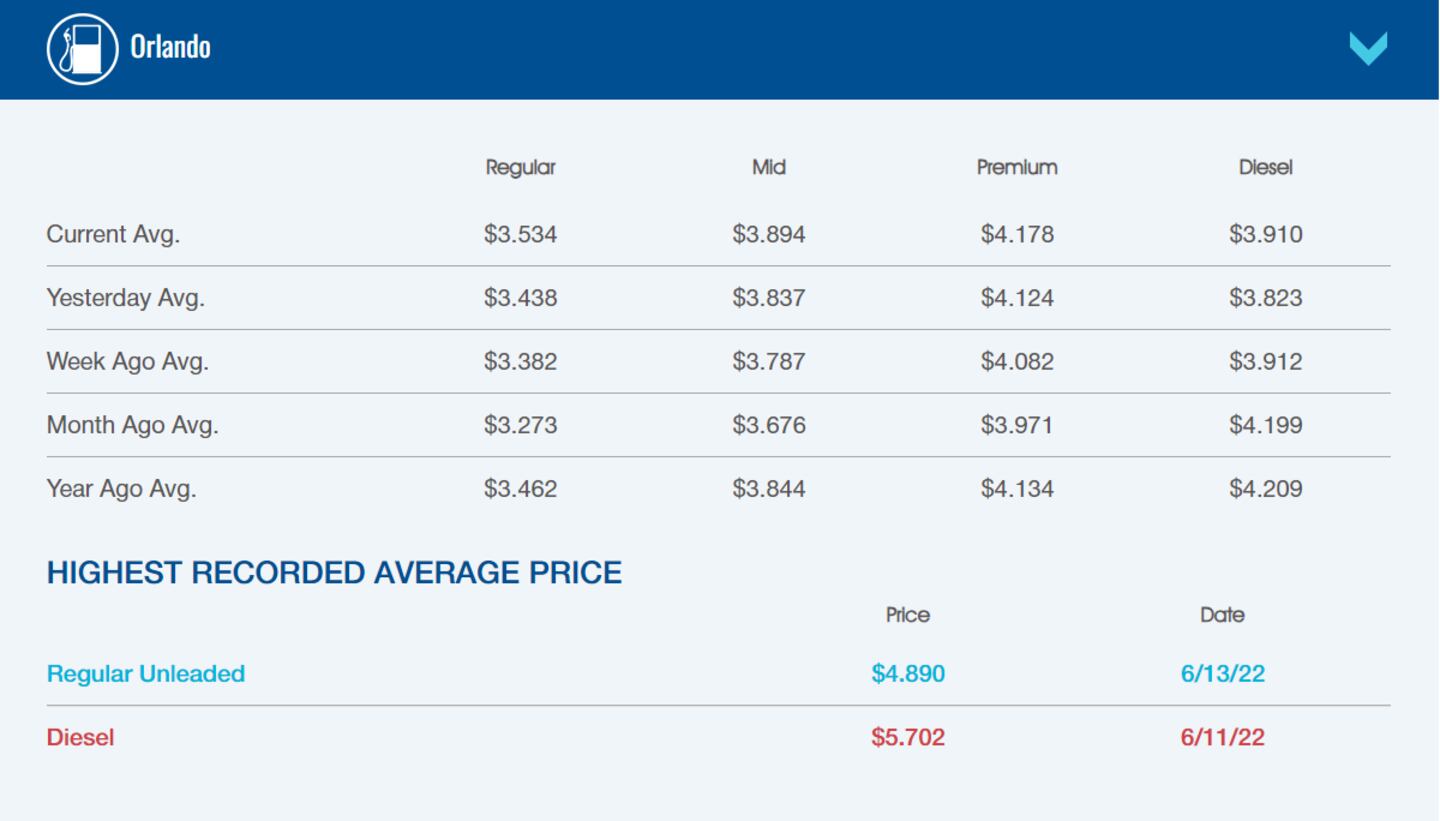Collapse the Orlando section chevron

(1368, 48)
